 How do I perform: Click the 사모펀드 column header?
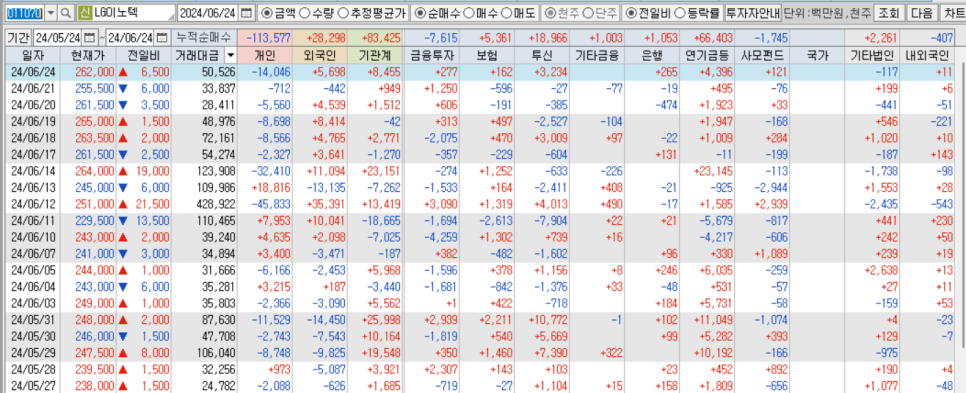(x=763, y=55)
